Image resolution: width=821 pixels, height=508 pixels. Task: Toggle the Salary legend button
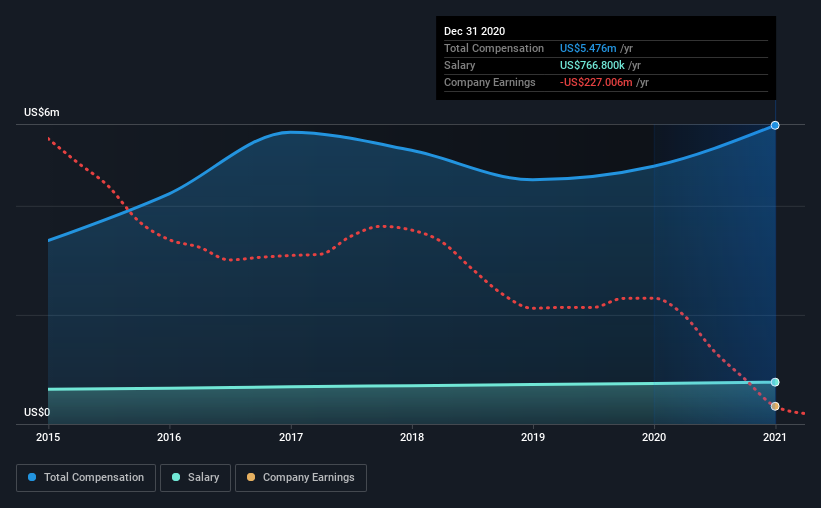click(195, 478)
